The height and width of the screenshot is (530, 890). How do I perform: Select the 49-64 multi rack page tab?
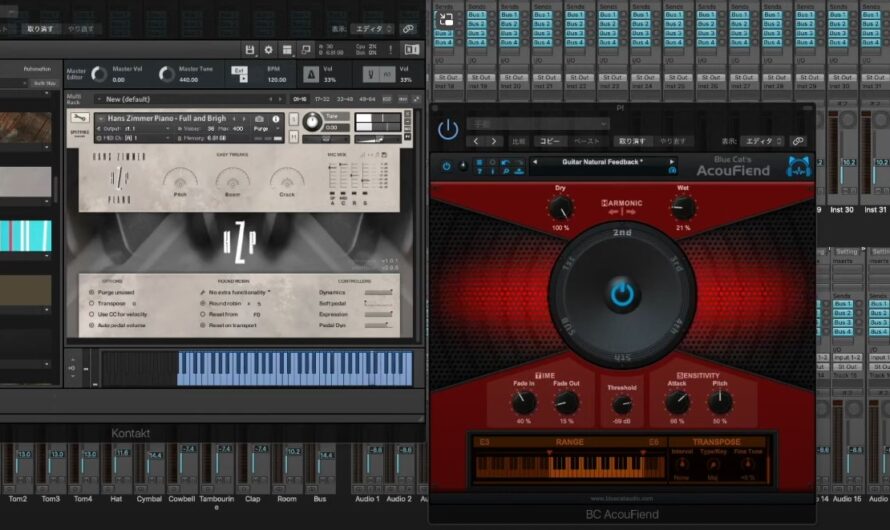[x=367, y=99]
